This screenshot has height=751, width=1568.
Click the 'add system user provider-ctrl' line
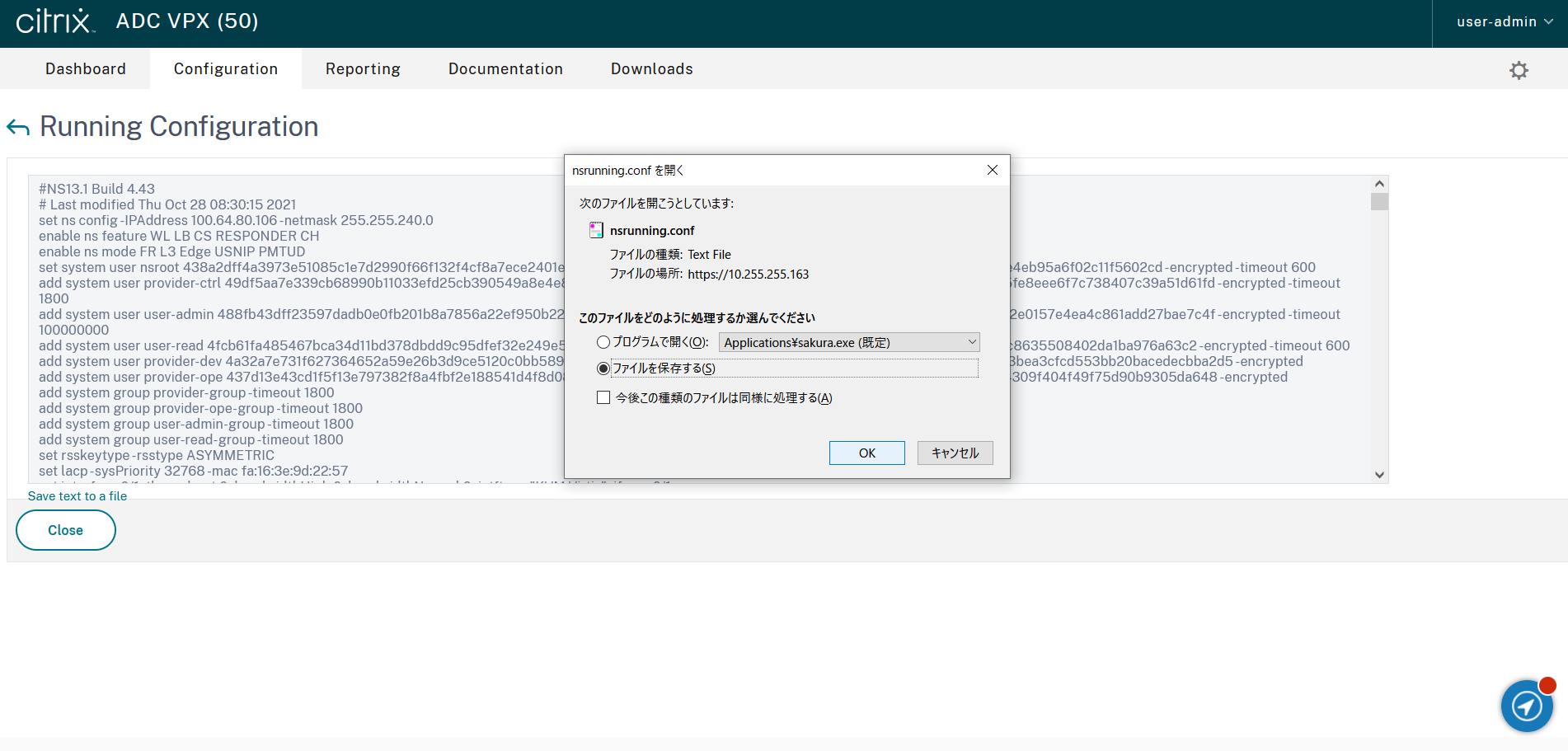coord(302,283)
